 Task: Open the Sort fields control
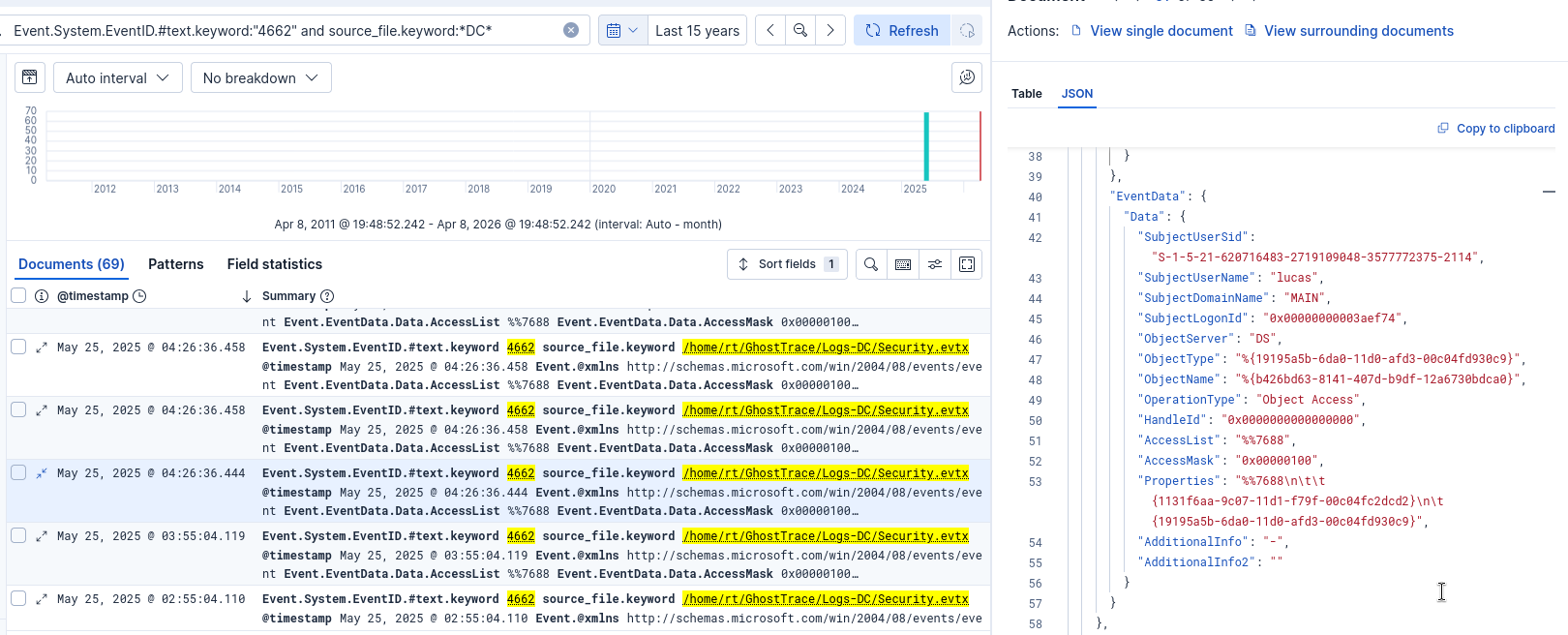pos(787,264)
